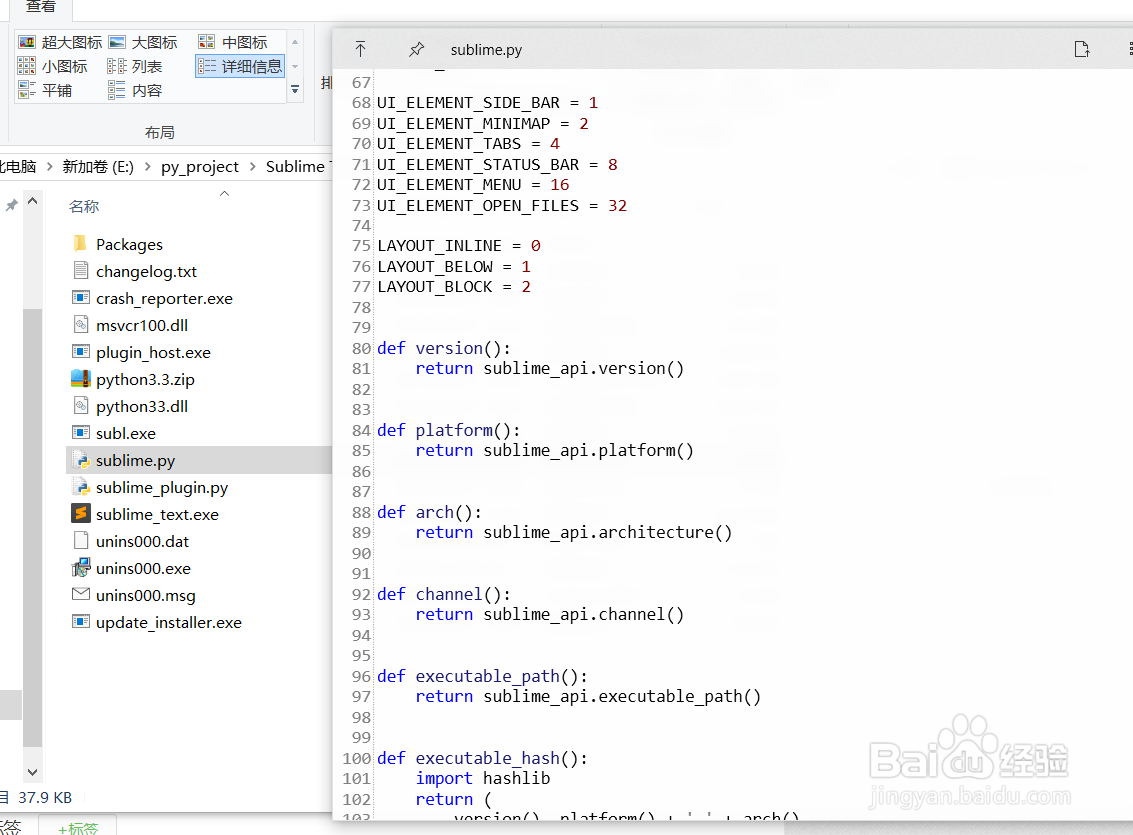Click line 100 'def executable_hash():' in preview
The height and width of the screenshot is (835, 1133).
coord(482,758)
